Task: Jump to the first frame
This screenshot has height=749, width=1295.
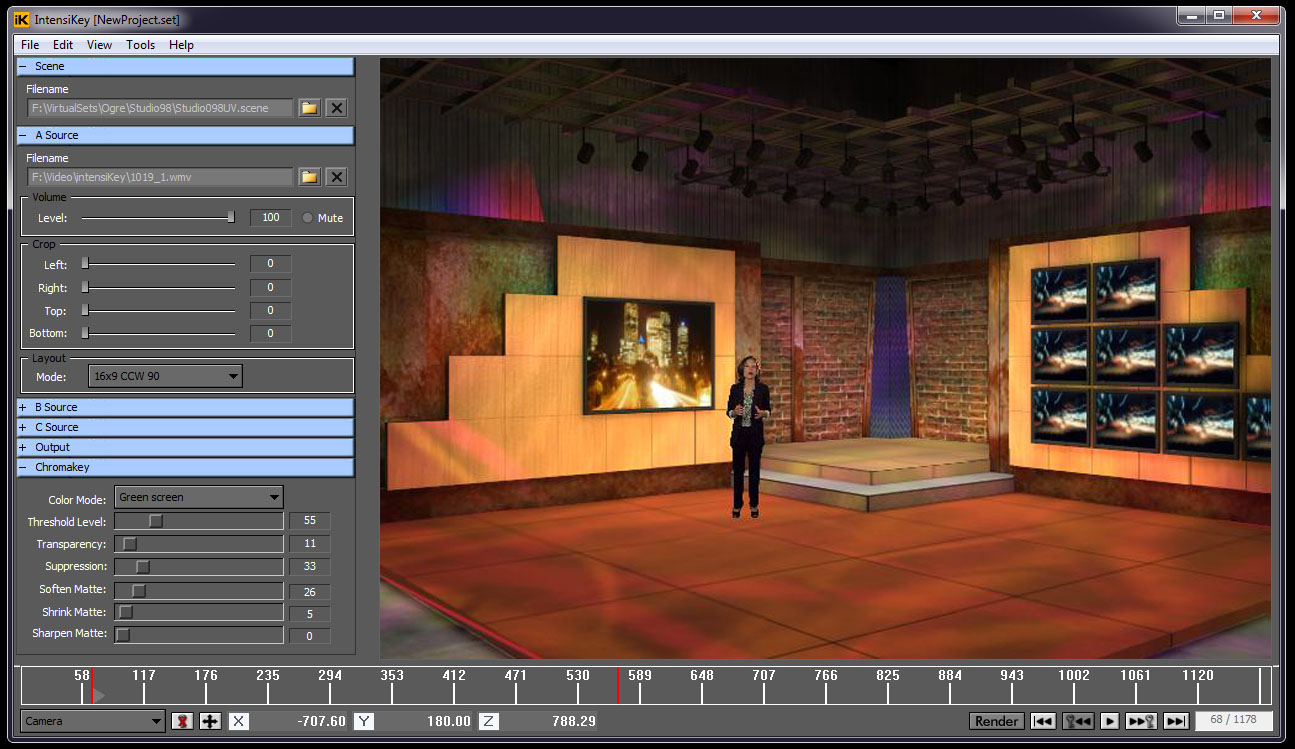Action: pos(1043,721)
